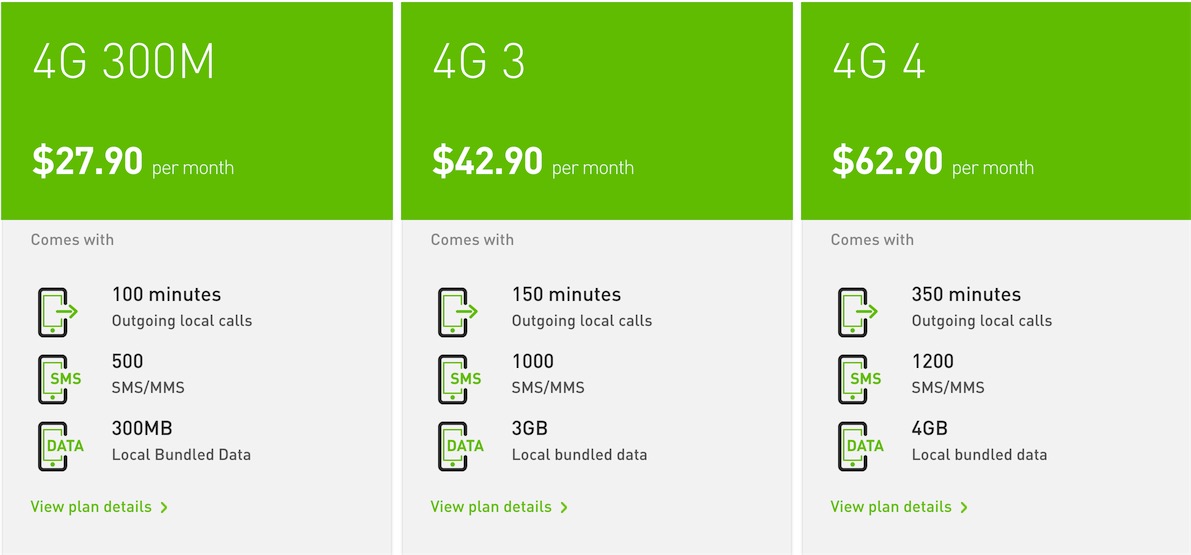Click the SMS icon in 4G 300M plan

58,379
